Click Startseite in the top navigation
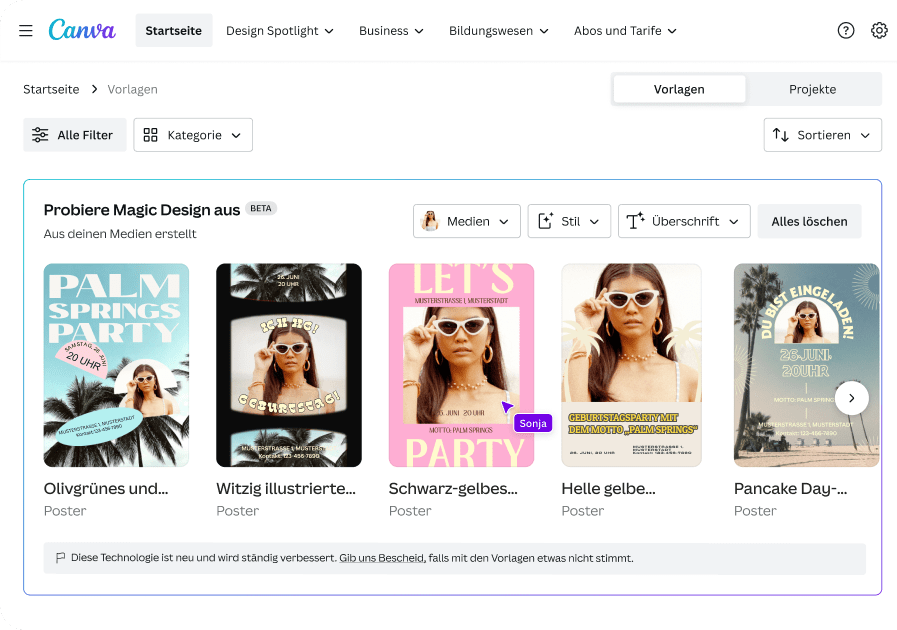The height and width of the screenshot is (630, 897). pyautogui.click(x=173, y=30)
